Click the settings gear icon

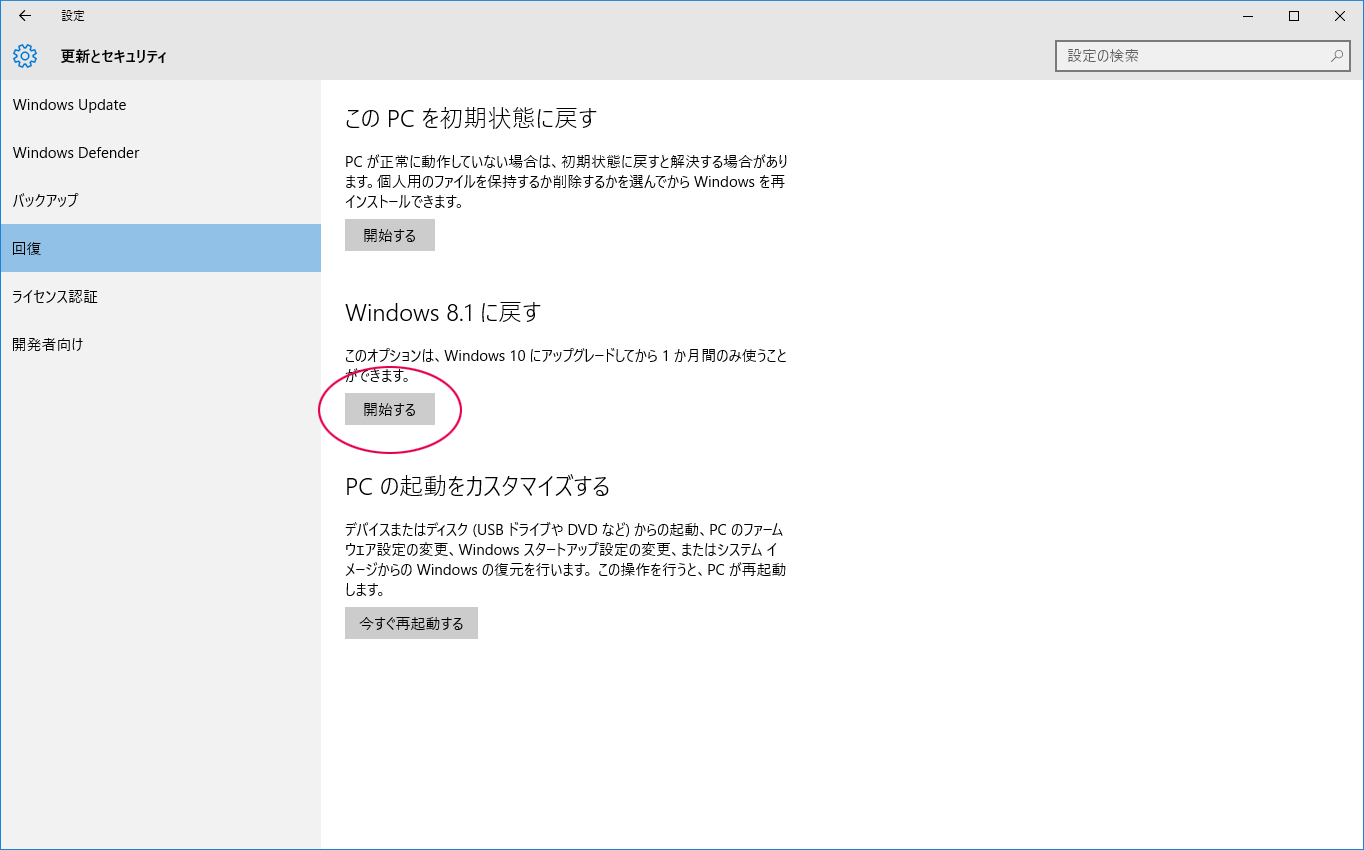[x=25, y=56]
